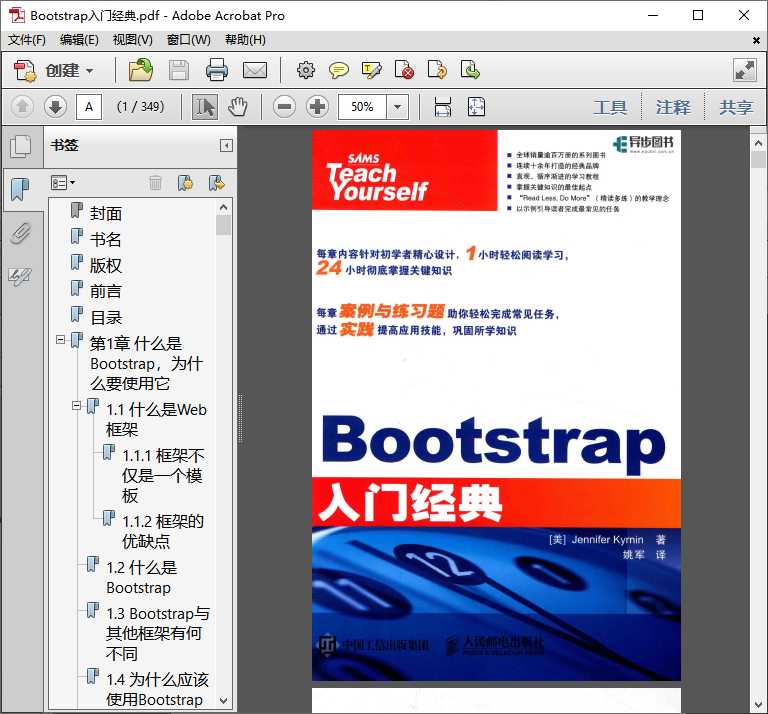Click the Extract page icon
Screen dimensions: 768x714
[470, 70]
